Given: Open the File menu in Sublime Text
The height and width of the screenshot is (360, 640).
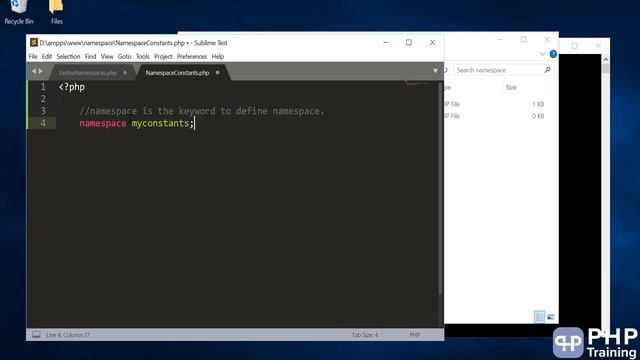Looking at the screenshot, I should 33,56.
